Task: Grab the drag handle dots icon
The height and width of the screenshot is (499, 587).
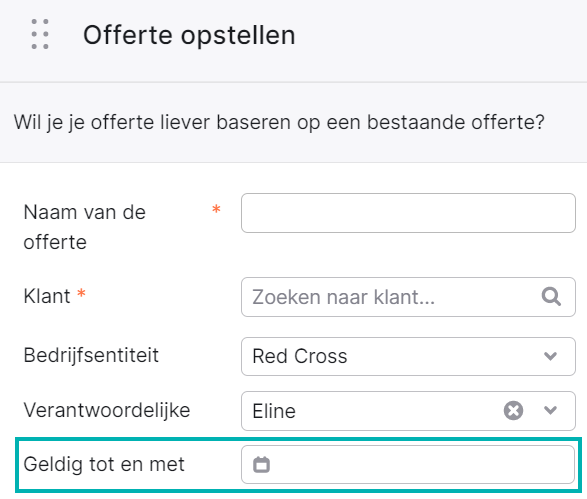Action: click(40, 34)
